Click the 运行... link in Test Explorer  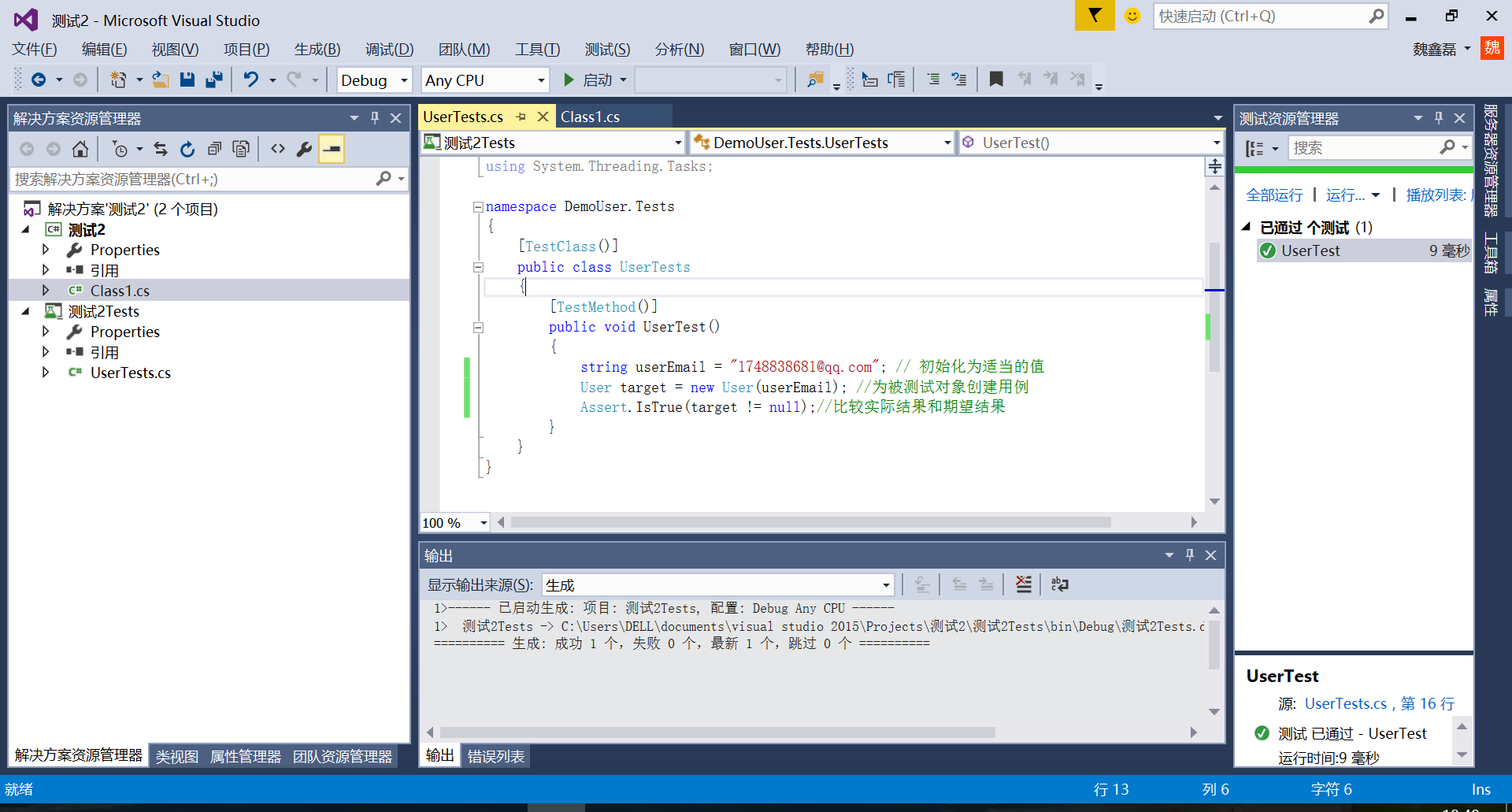(1345, 195)
